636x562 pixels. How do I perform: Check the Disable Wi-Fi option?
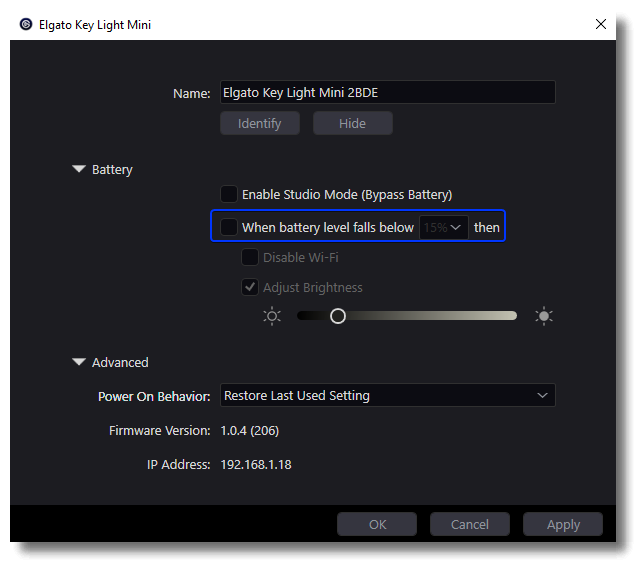click(x=250, y=257)
